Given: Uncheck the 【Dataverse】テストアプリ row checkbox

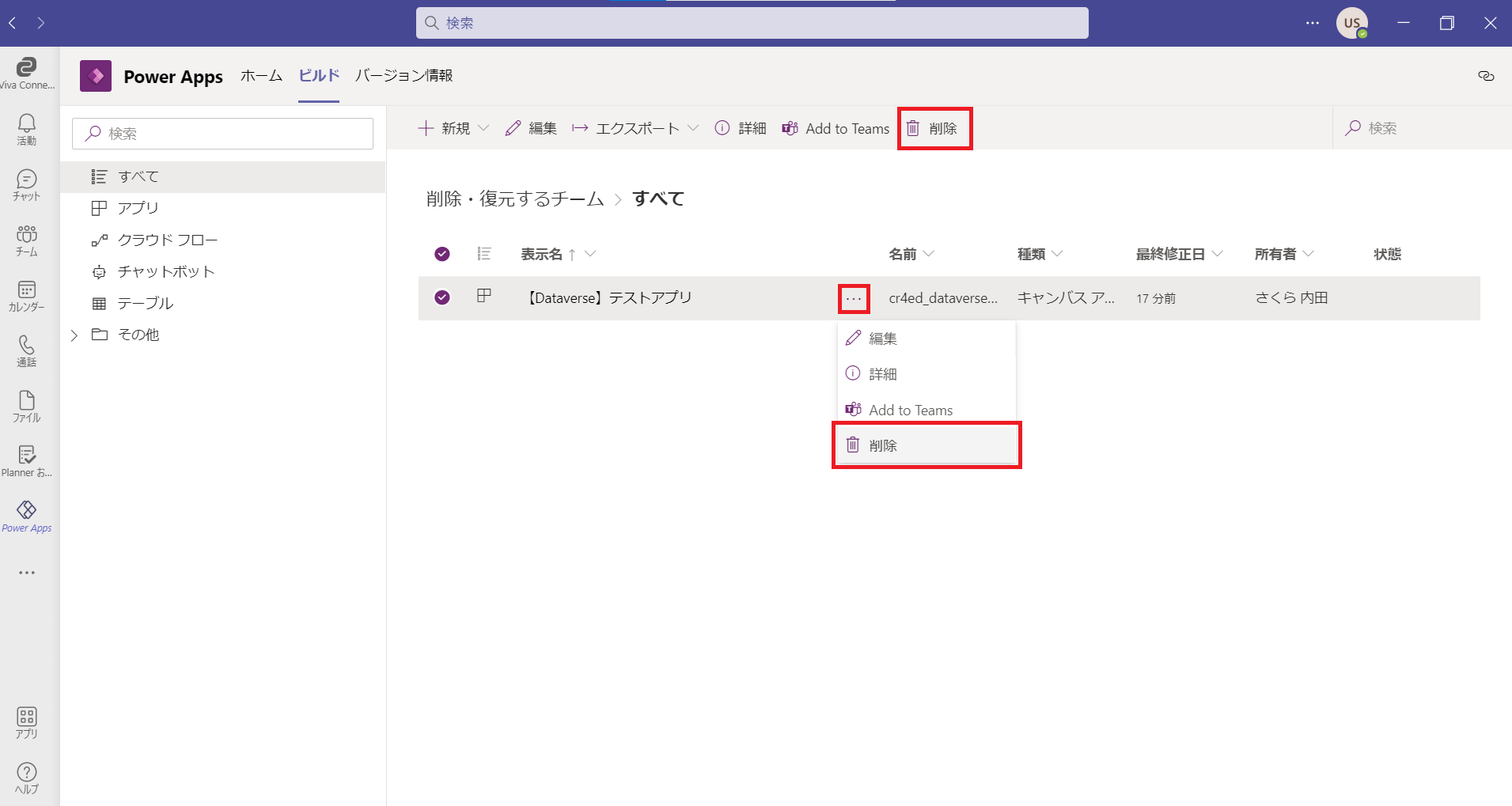Looking at the screenshot, I should [x=442, y=297].
